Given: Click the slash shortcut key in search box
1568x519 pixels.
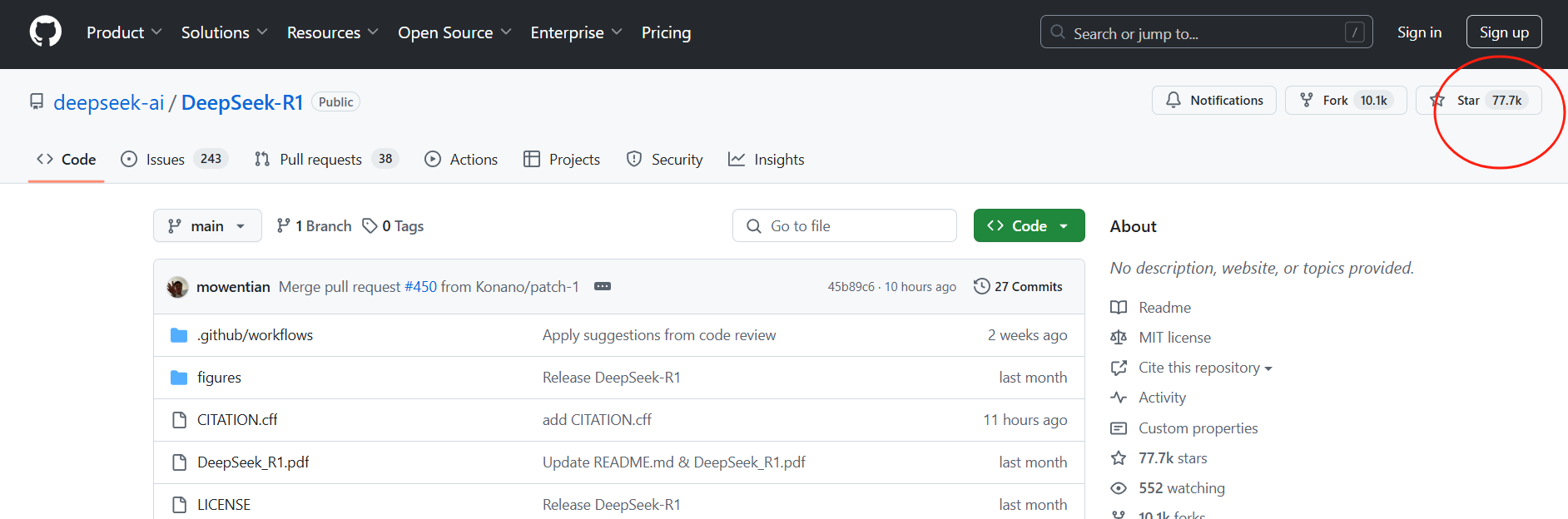Looking at the screenshot, I should click(x=1354, y=32).
